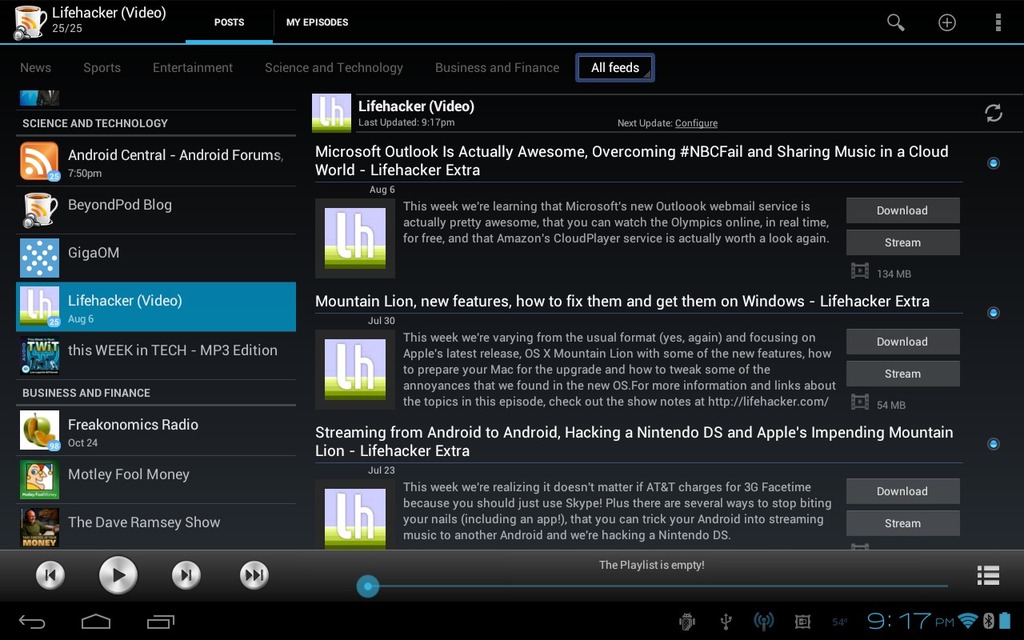
Task: Tap the TWiT MP3 Edition feed icon
Action: point(39,356)
